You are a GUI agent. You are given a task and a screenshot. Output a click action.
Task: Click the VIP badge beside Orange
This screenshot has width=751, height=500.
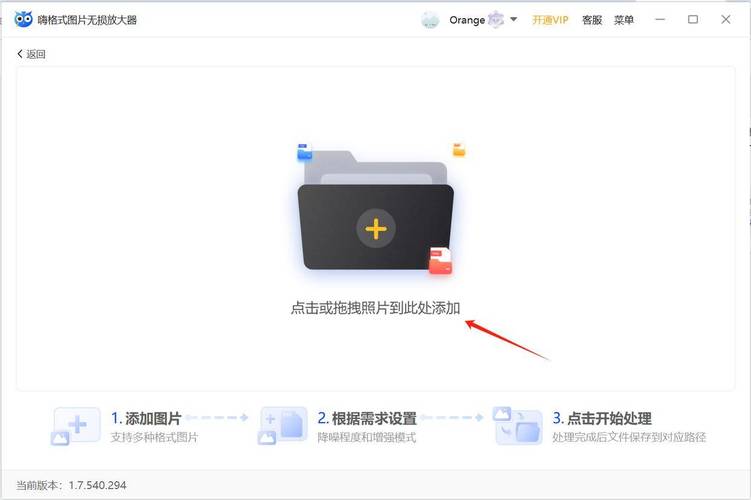tap(496, 20)
